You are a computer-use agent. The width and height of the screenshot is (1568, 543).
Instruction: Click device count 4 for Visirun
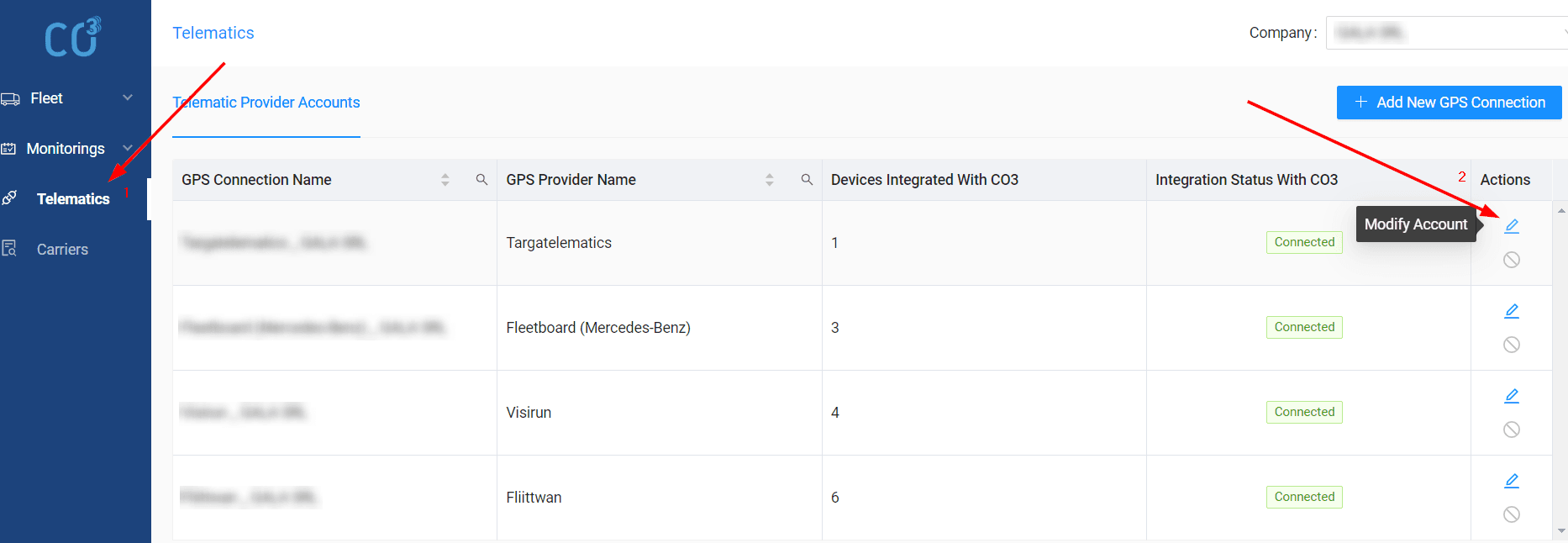coord(835,413)
